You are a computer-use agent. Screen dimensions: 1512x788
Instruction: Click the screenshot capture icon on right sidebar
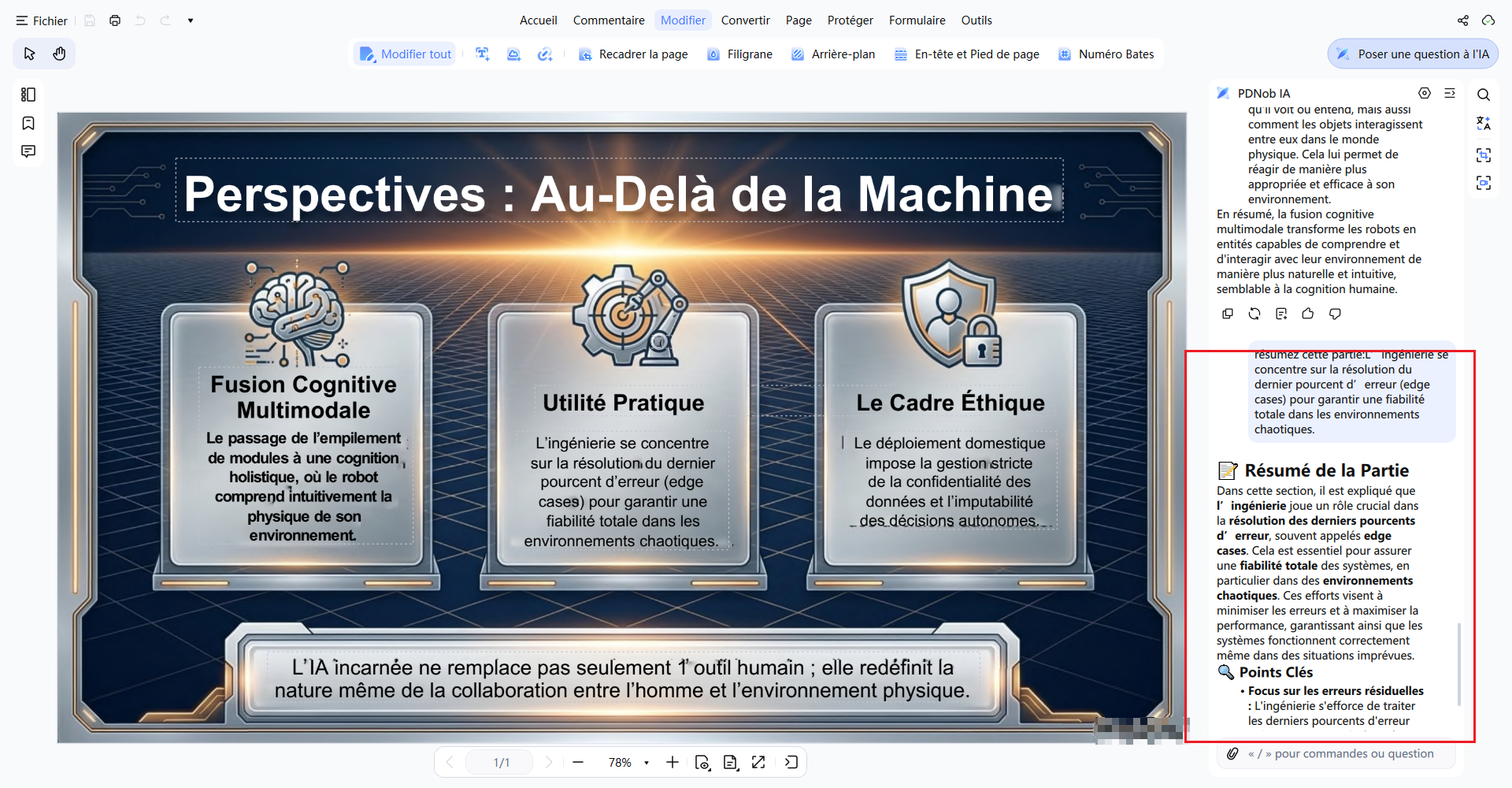click(x=1484, y=183)
